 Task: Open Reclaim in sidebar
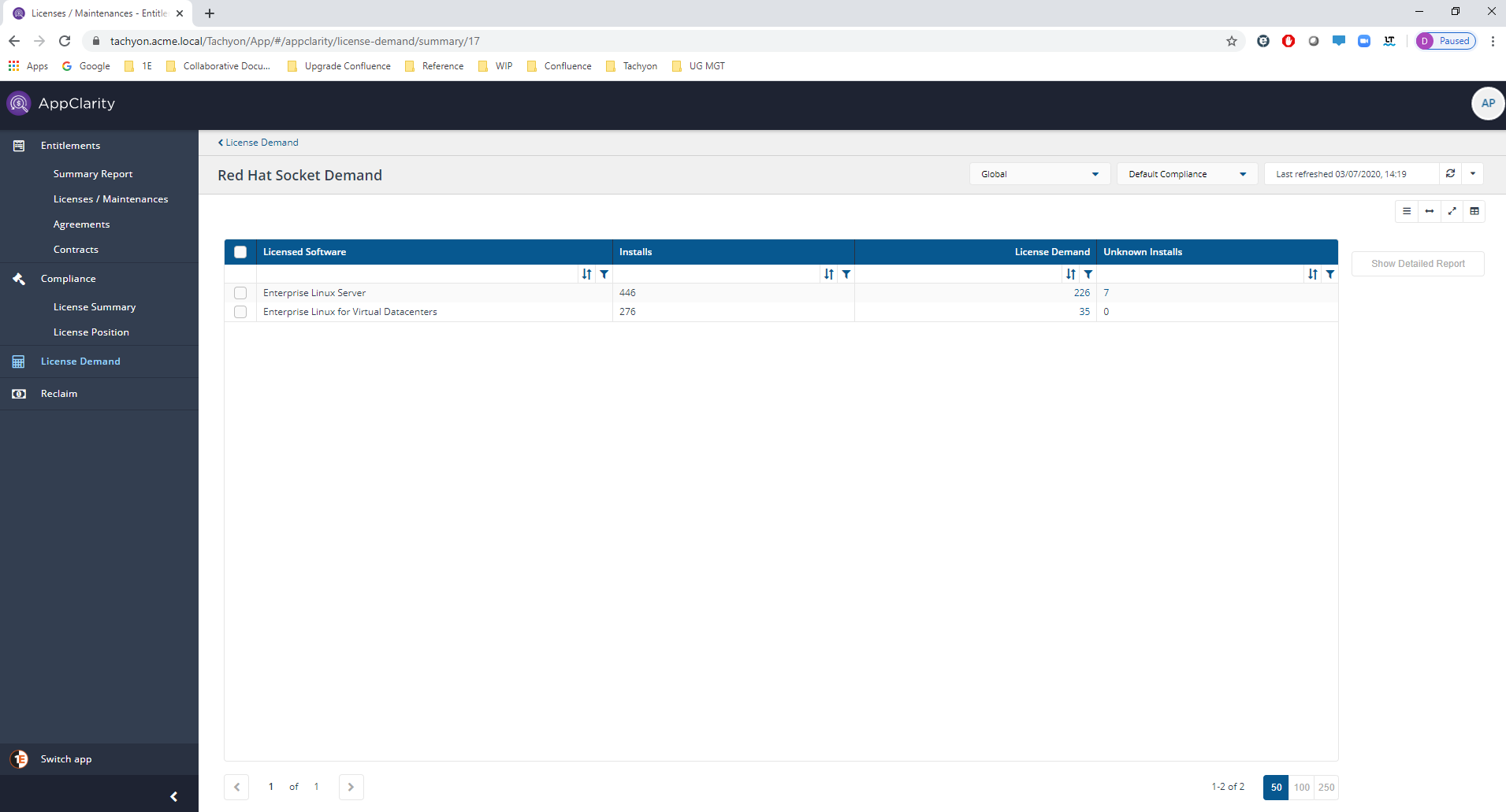(x=59, y=394)
